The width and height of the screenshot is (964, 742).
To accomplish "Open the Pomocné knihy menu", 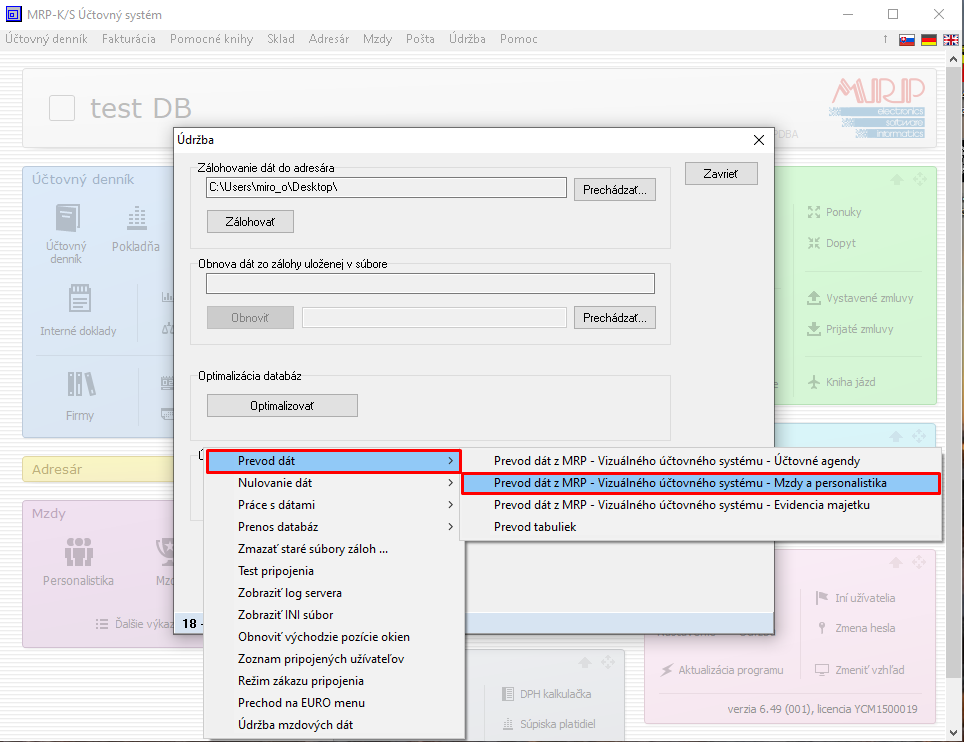I will click(x=211, y=39).
